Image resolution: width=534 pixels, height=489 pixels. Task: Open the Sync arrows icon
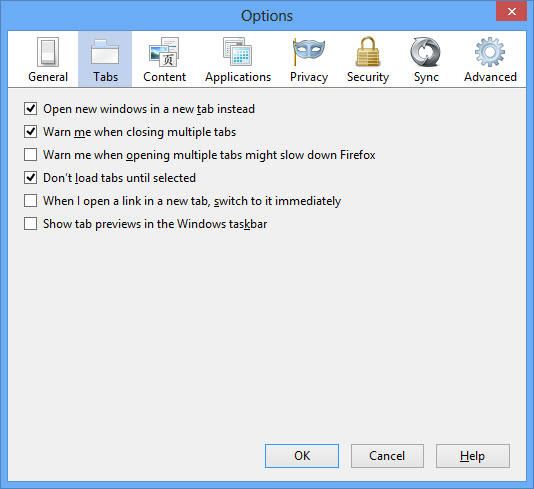click(425, 52)
